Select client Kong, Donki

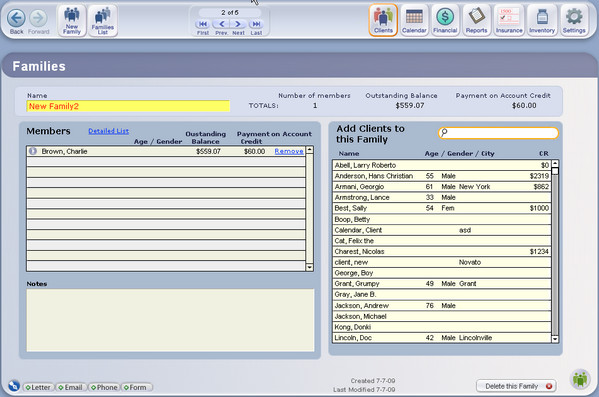pyautogui.click(x=442, y=327)
